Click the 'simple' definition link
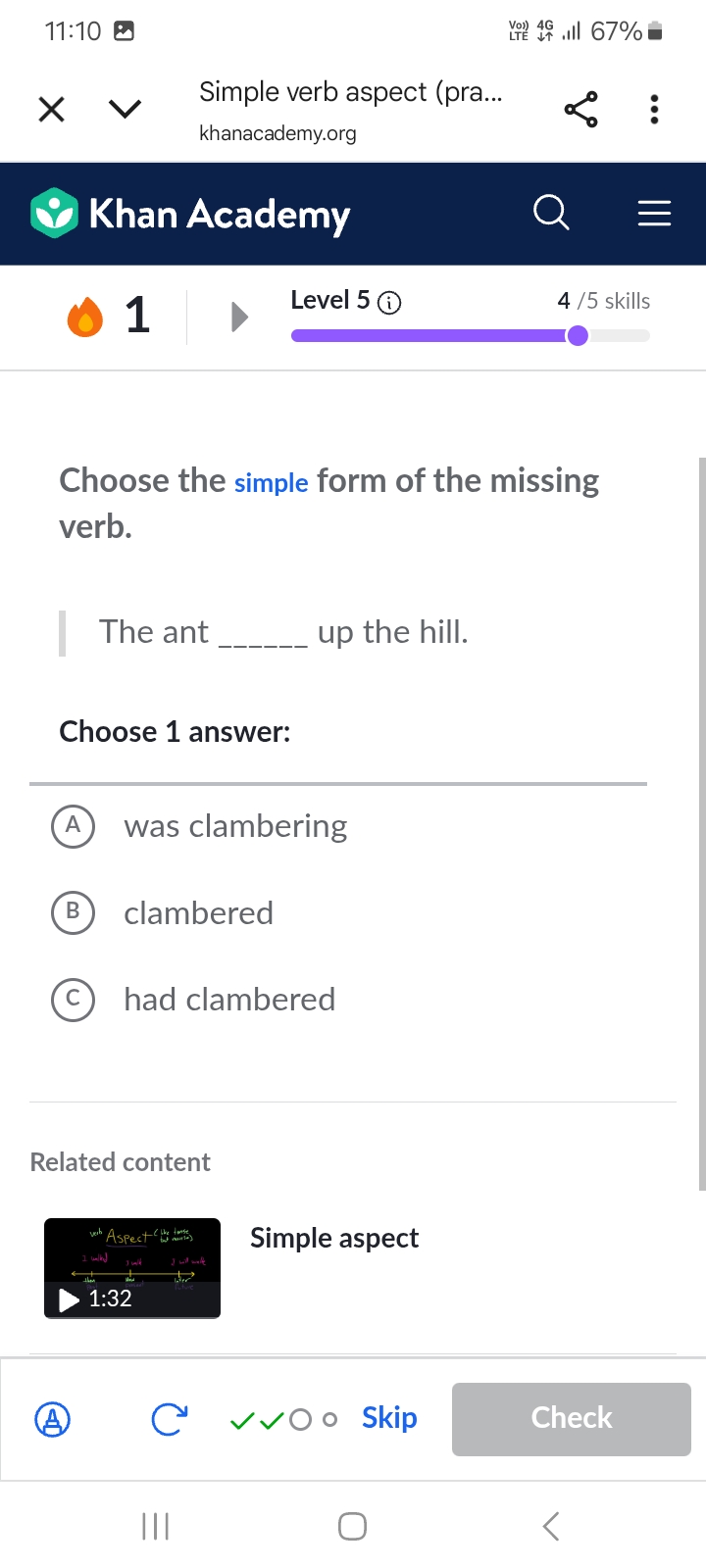 (x=271, y=483)
